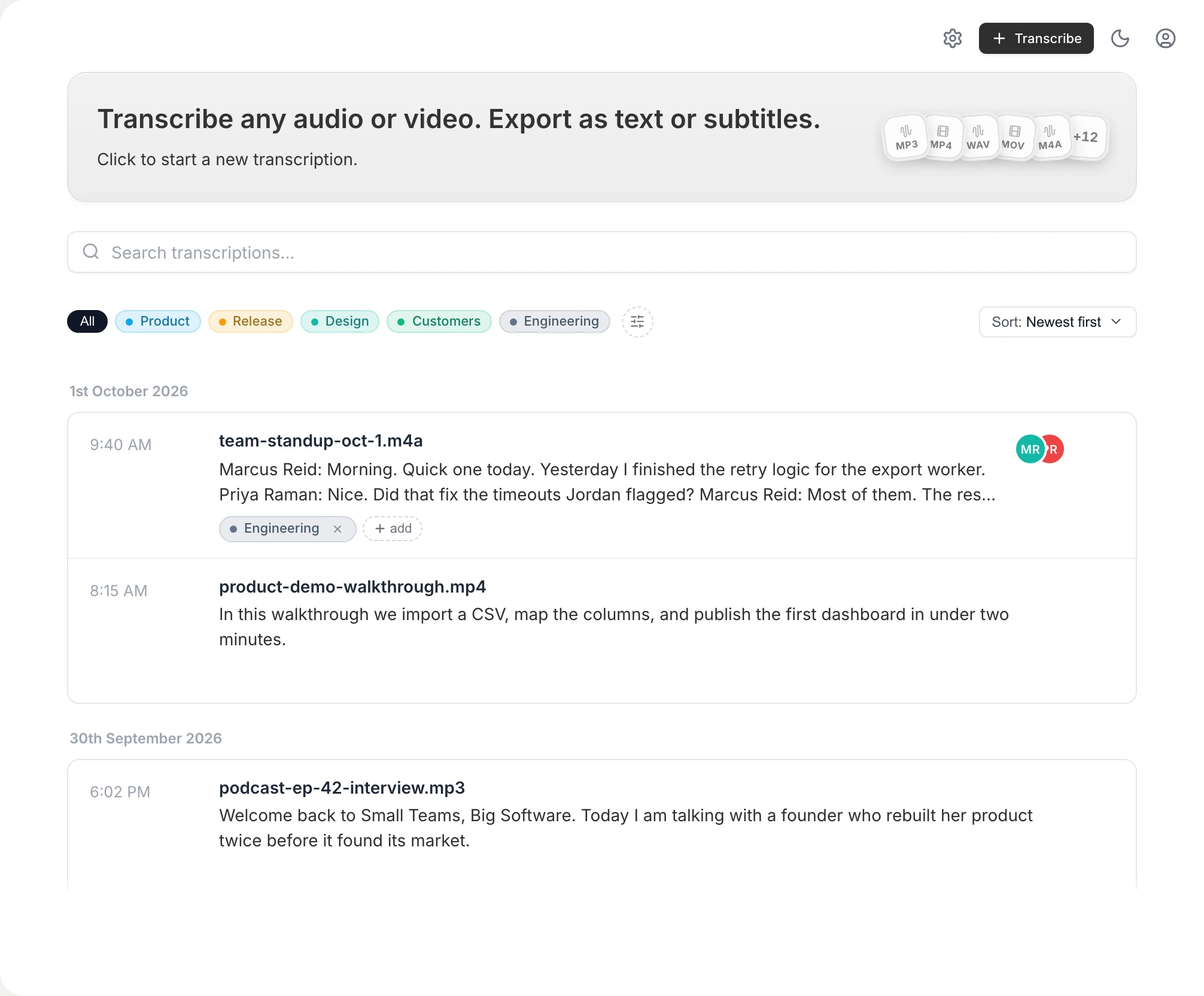1204x996 pixels.
Task: Click the new transcription banner heading
Action: [458, 119]
